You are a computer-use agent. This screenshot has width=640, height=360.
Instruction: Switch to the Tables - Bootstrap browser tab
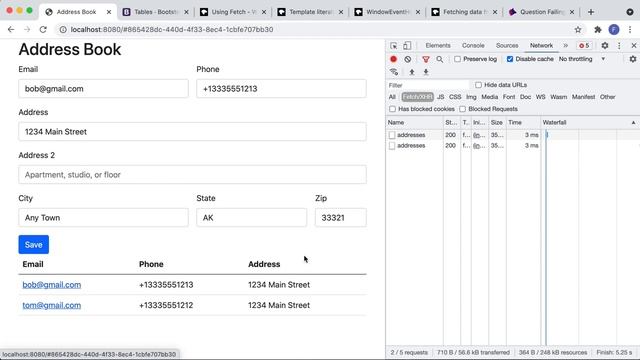click(x=156, y=12)
